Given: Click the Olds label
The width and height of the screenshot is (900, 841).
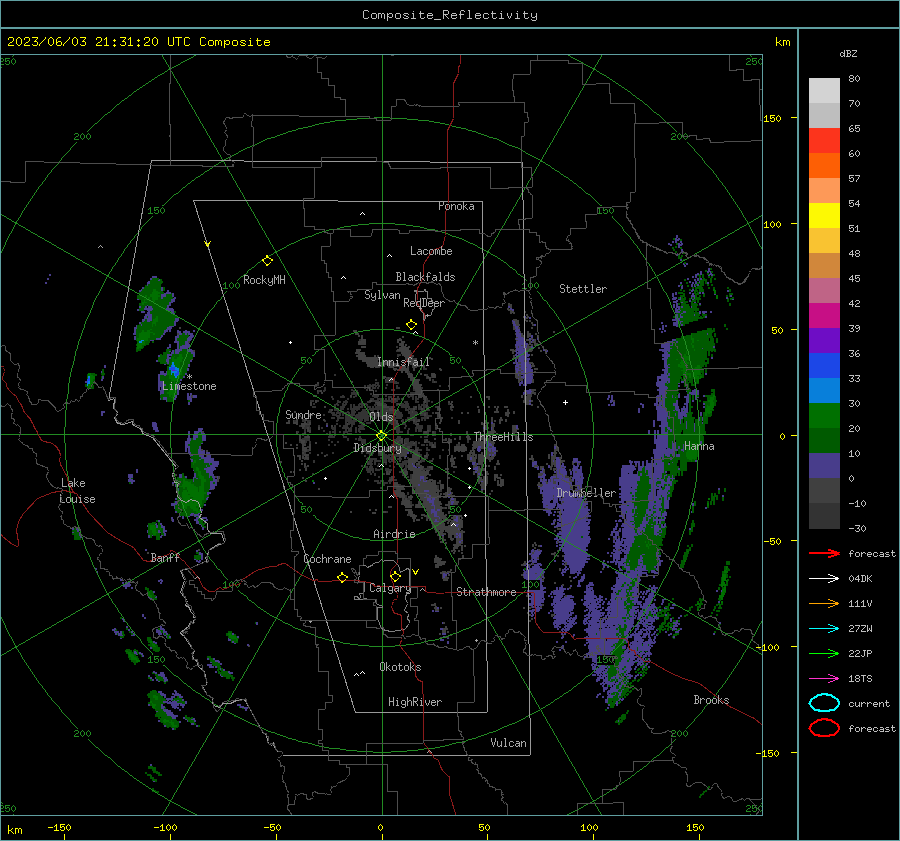Looking at the screenshot, I should click(x=381, y=417).
